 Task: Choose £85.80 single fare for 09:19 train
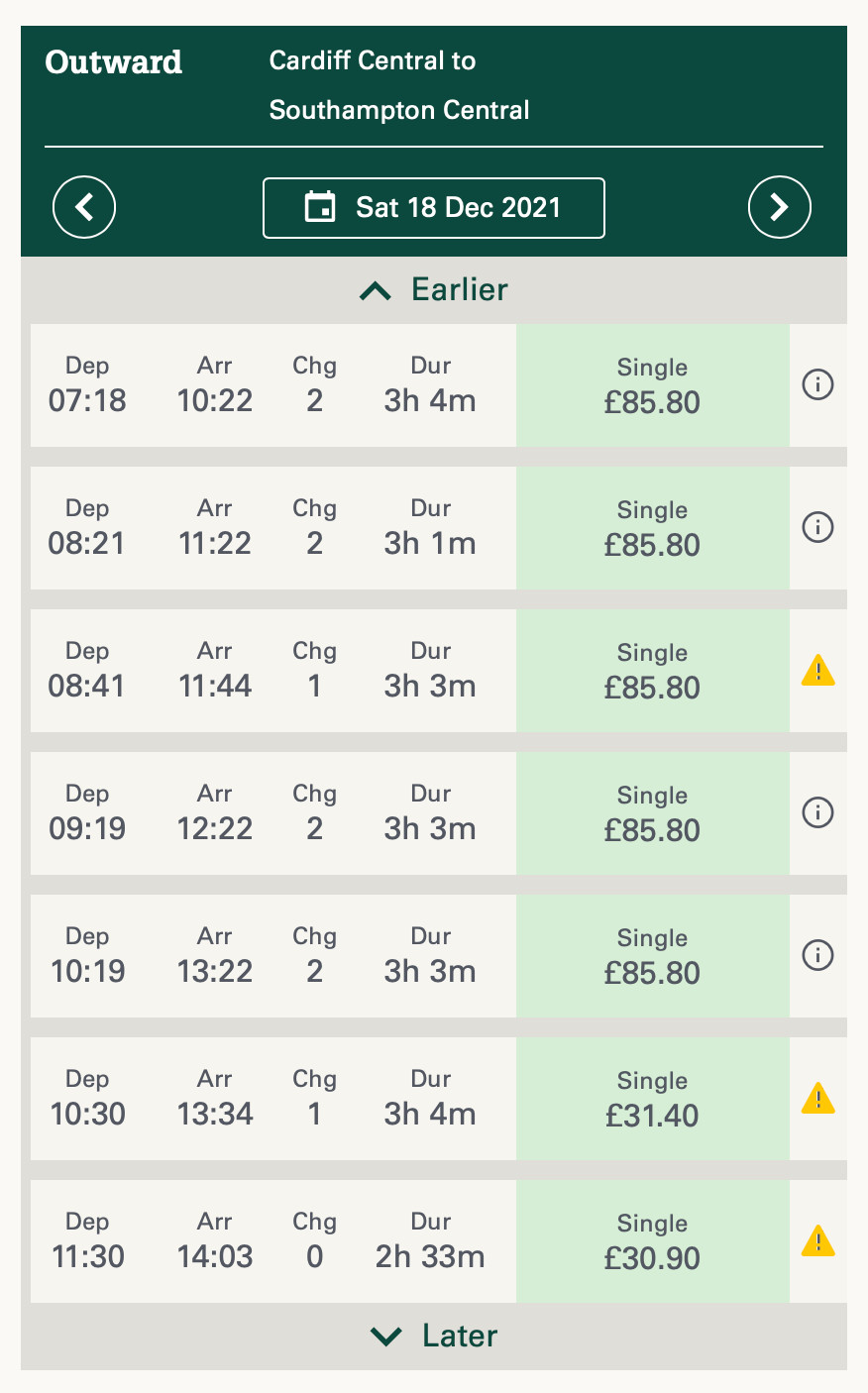point(652,813)
